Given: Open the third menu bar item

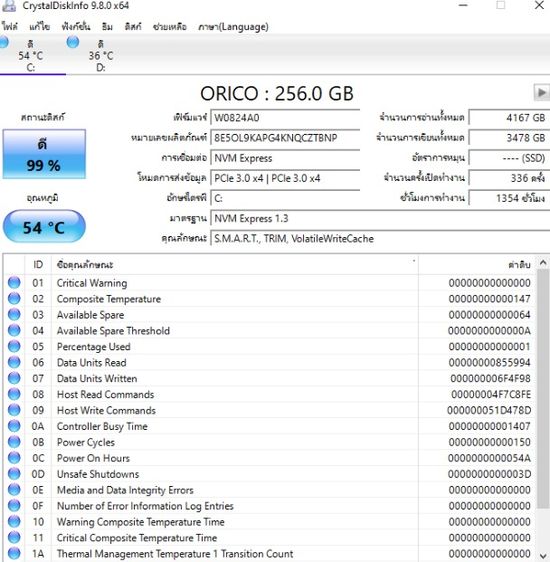Looking at the screenshot, I should click(76, 27).
